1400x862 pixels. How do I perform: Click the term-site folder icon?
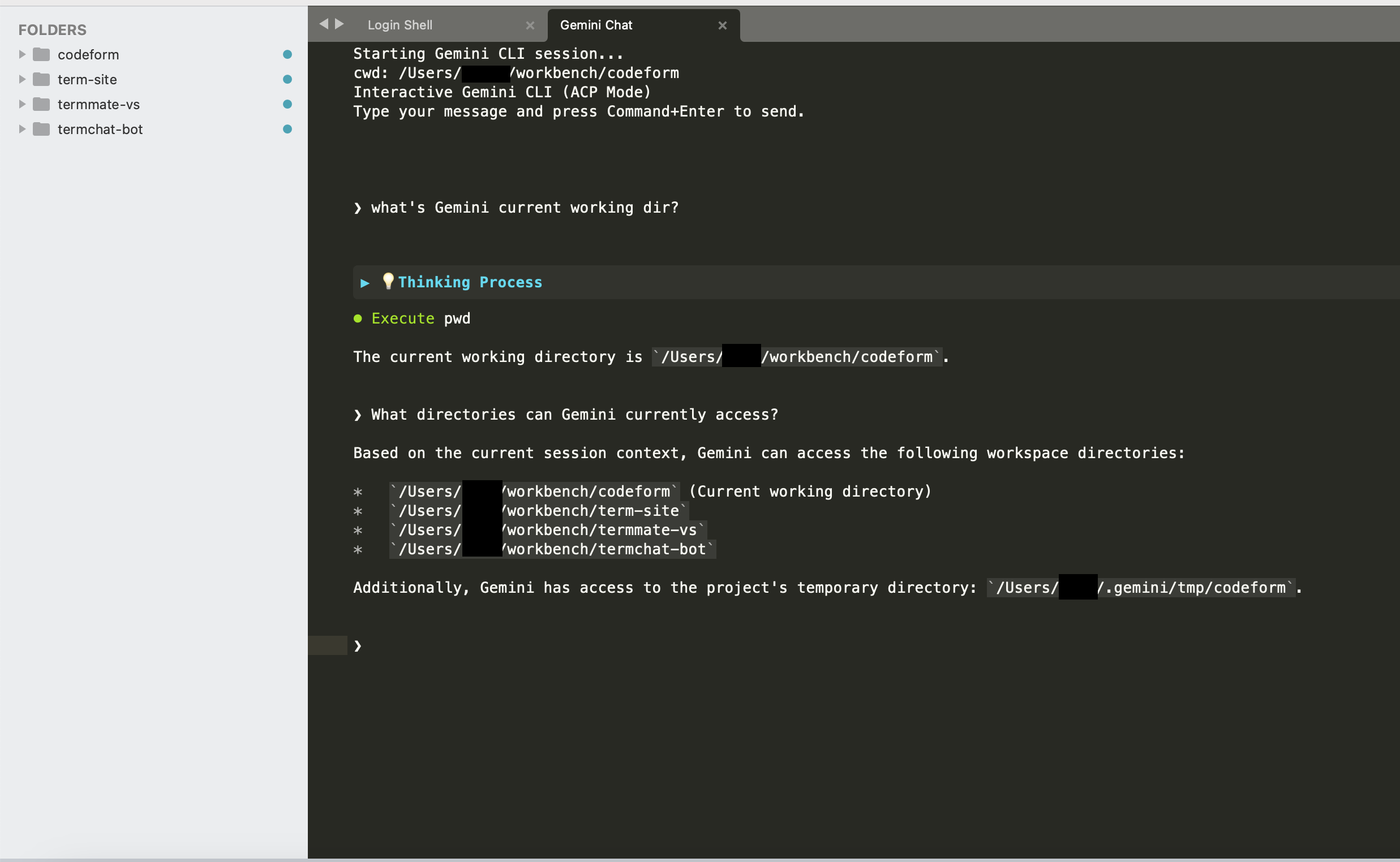pos(41,79)
